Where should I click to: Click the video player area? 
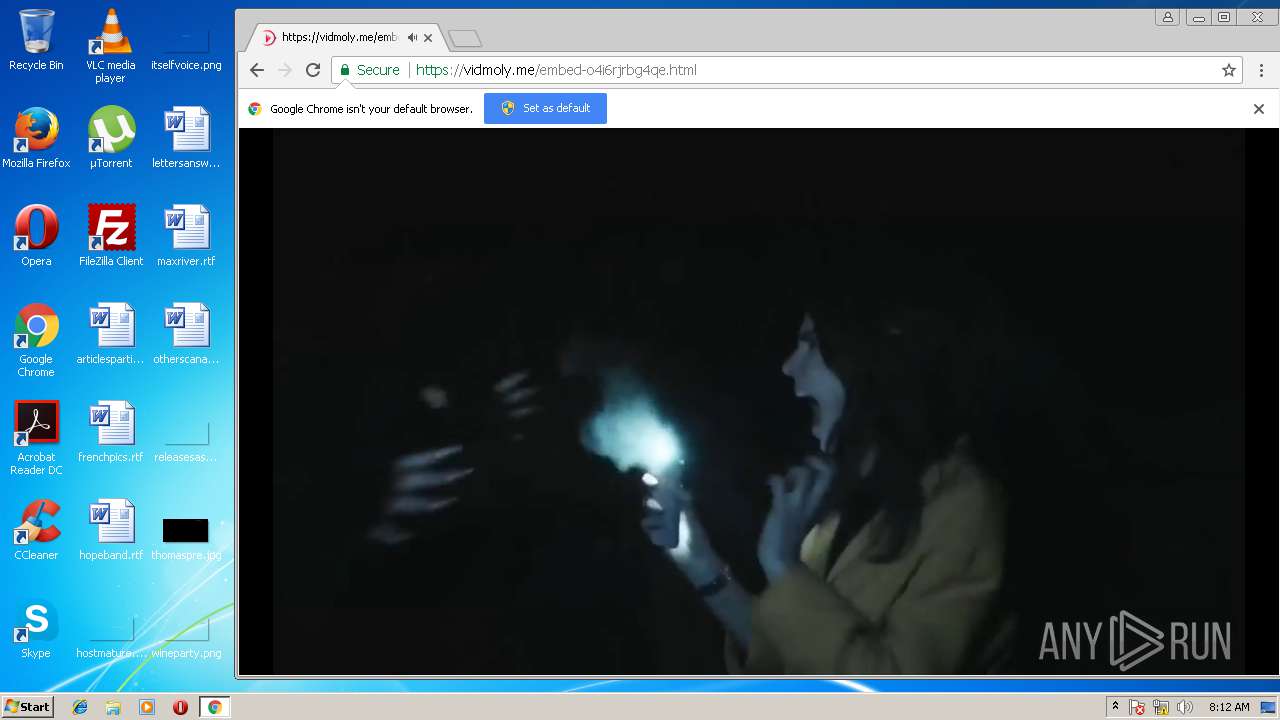click(759, 401)
